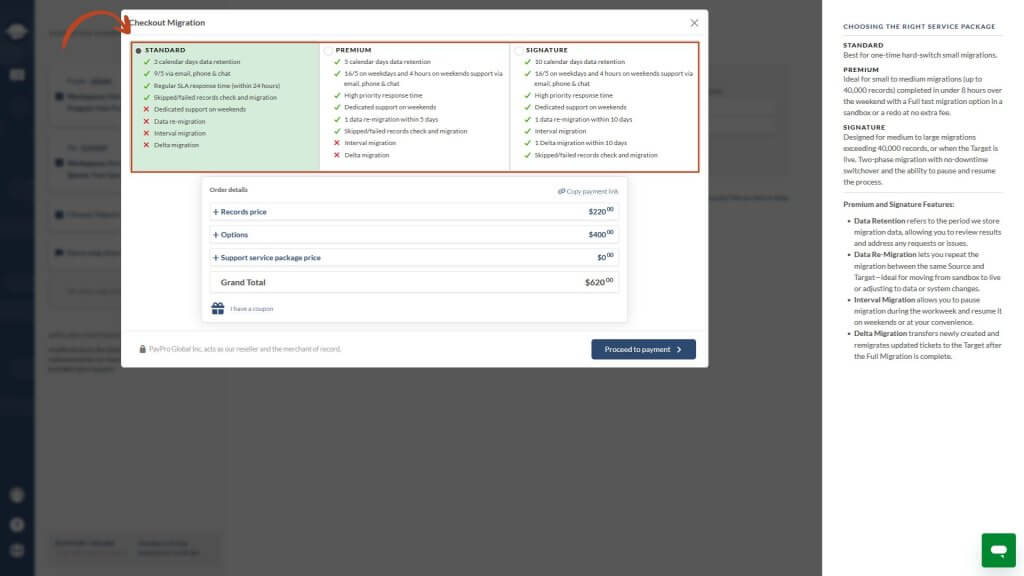Click the I have a coupon link
Screen dimensions: 1024x576
(x=251, y=309)
